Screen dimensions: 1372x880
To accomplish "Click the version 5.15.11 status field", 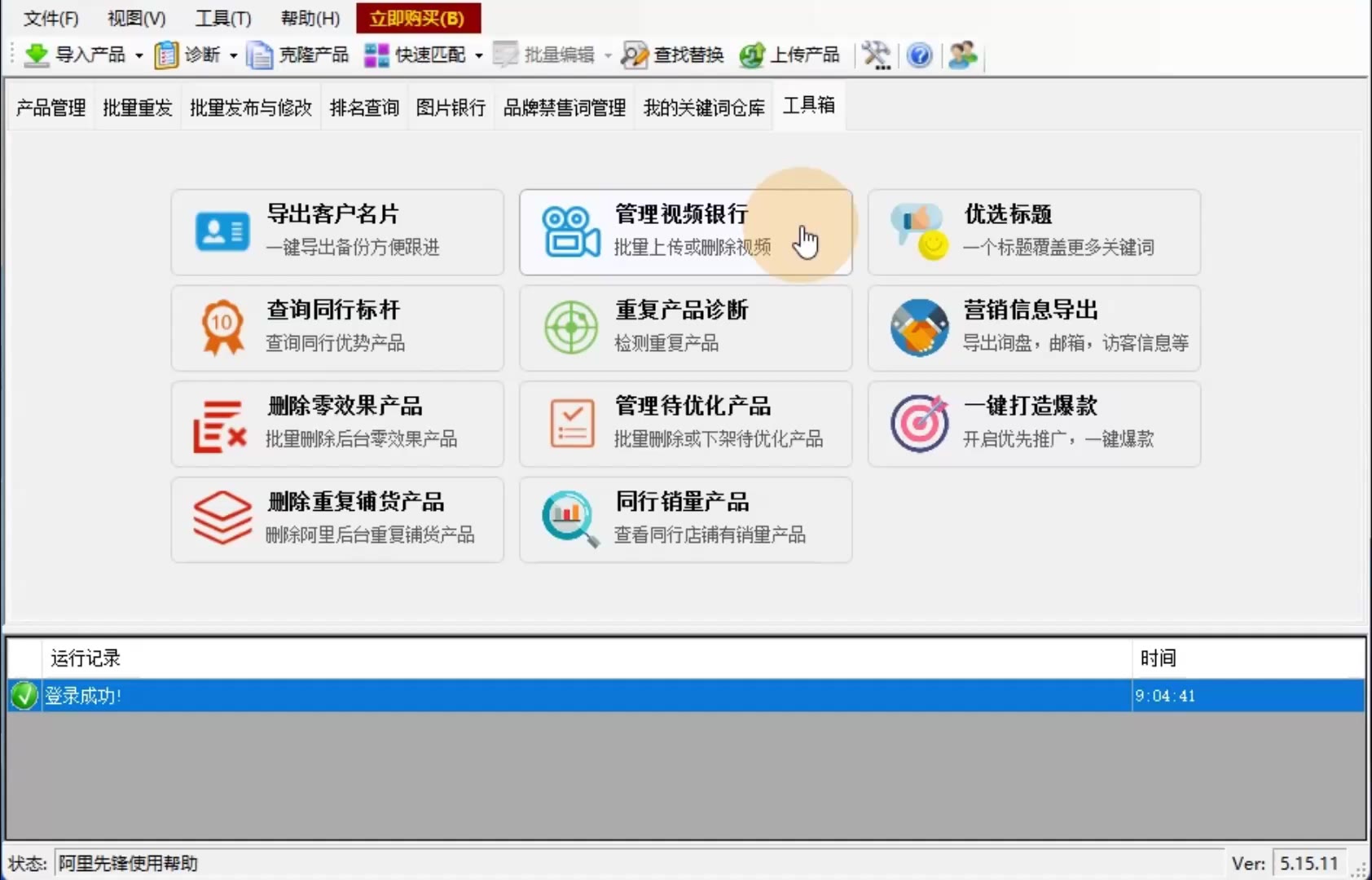I will click(x=1309, y=863).
